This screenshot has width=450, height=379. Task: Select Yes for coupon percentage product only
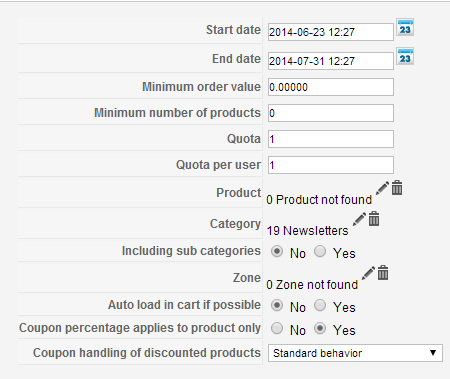320,329
